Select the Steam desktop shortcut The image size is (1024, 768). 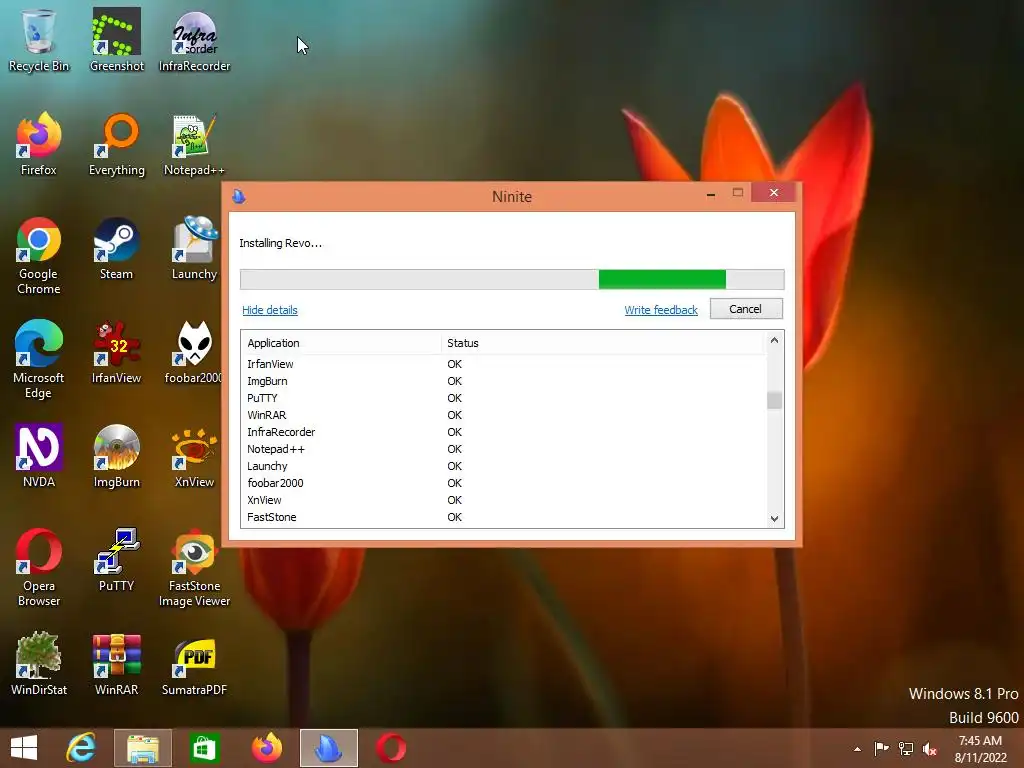(x=116, y=248)
